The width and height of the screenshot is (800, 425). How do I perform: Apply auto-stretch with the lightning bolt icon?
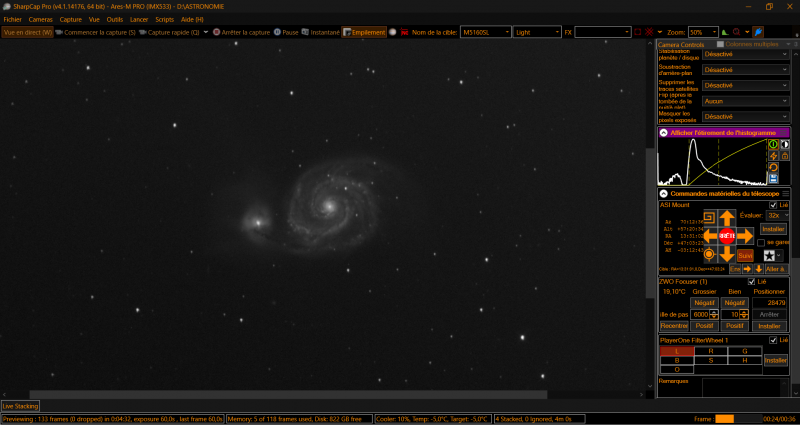773,156
